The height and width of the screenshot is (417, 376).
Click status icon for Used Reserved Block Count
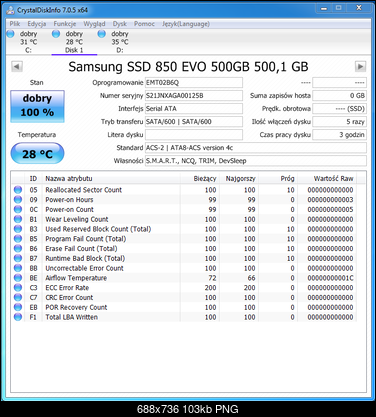pos(18,229)
